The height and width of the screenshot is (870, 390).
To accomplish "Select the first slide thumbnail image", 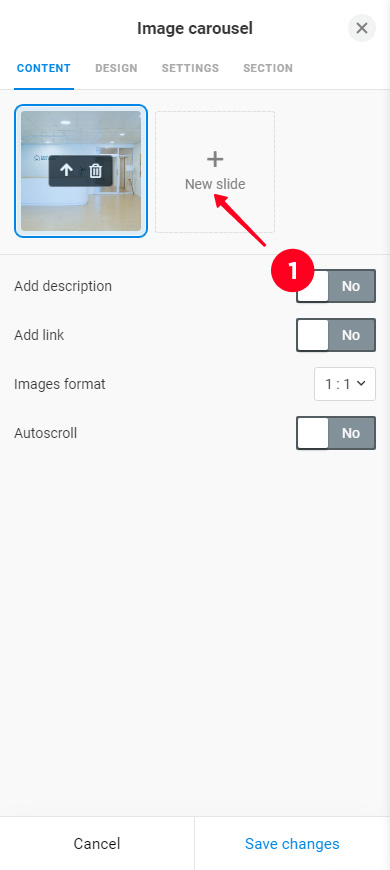I will click(81, 171).
